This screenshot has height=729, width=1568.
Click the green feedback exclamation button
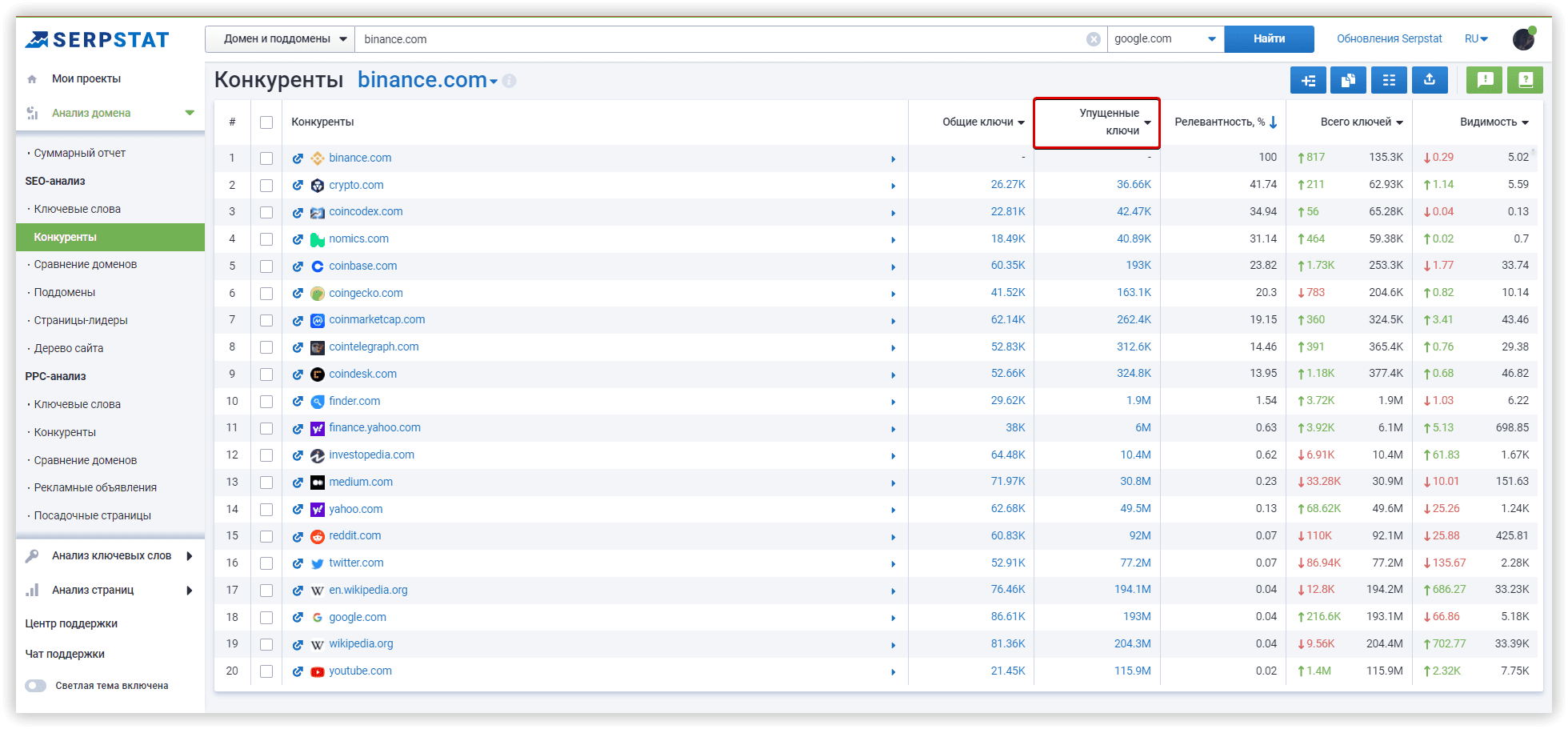click(1485, 80)
